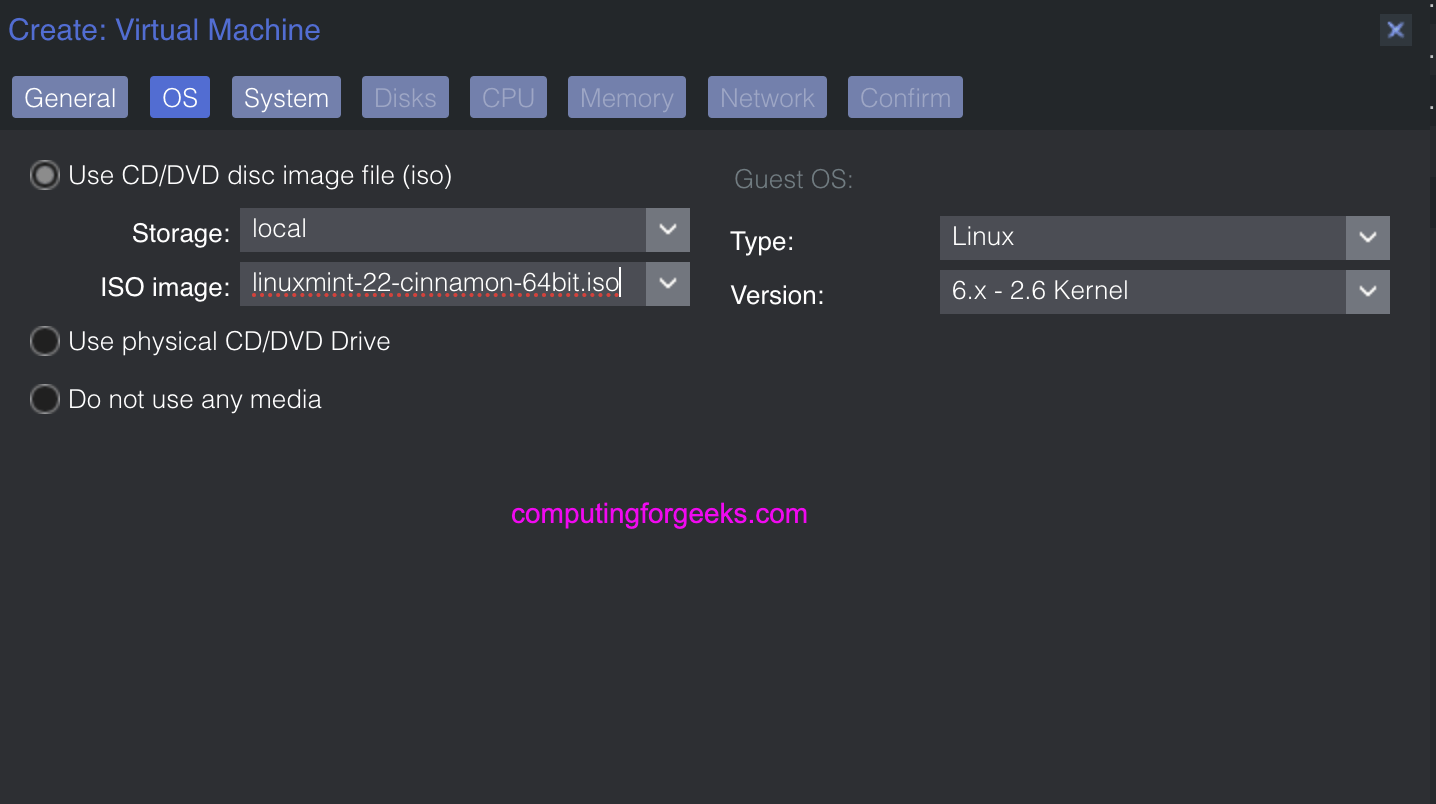Go to the Disks tab
1436x804 pixels.
(405, 98)
